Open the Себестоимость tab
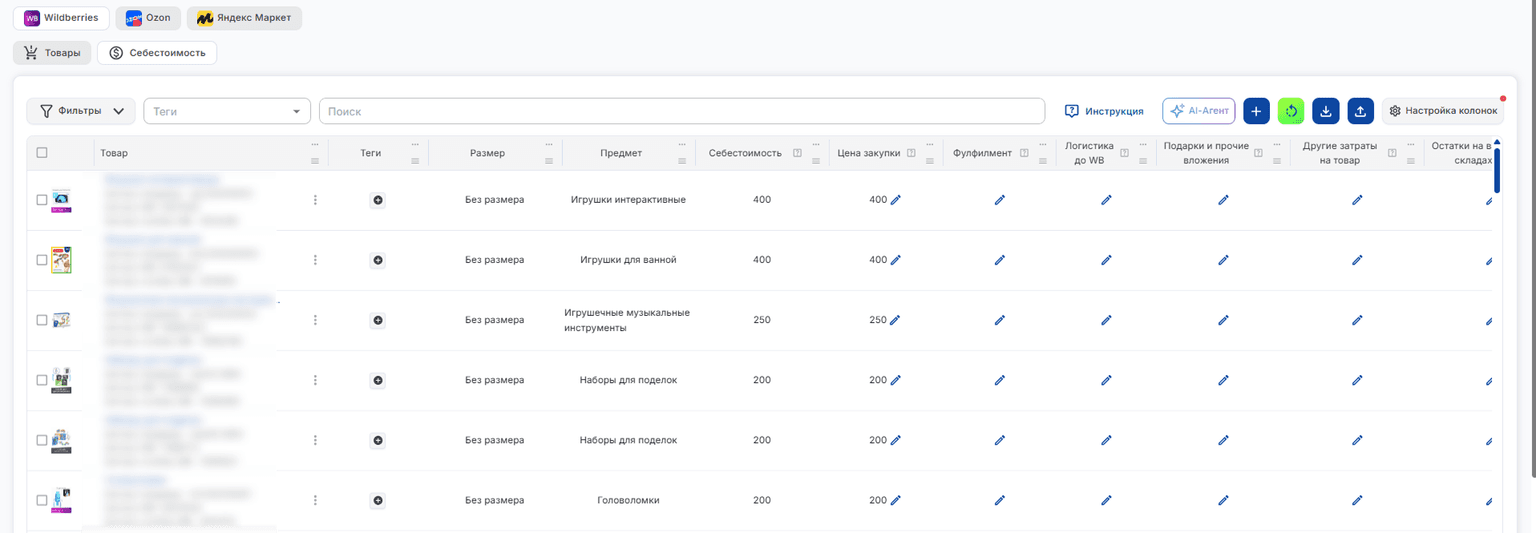The image size is (1536, 533). [157, 53]
